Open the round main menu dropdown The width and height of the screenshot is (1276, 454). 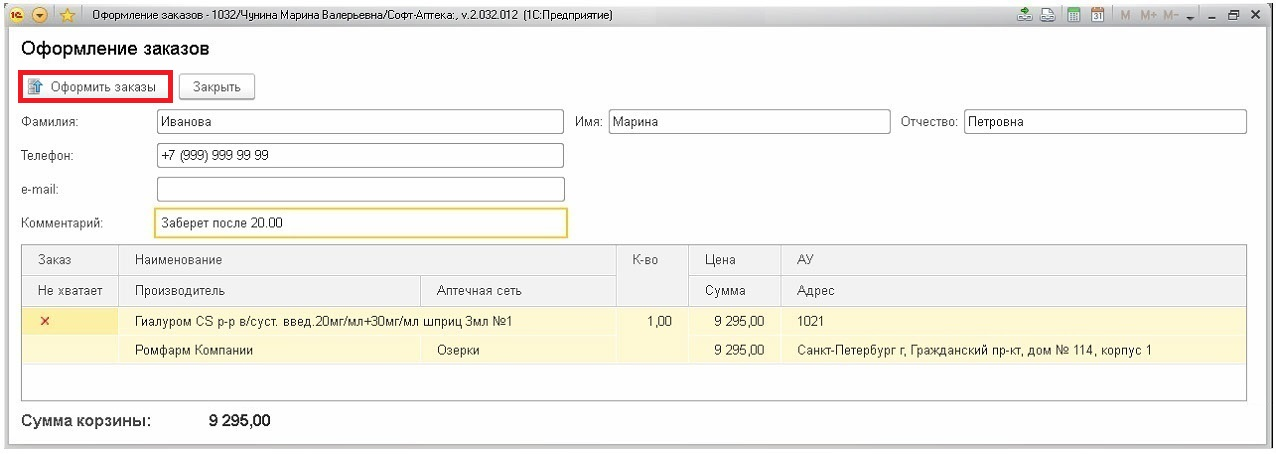point(40,16)
